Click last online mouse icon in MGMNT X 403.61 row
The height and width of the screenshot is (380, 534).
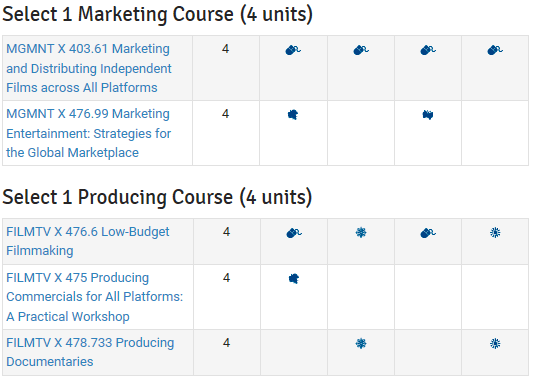[495, 50]
